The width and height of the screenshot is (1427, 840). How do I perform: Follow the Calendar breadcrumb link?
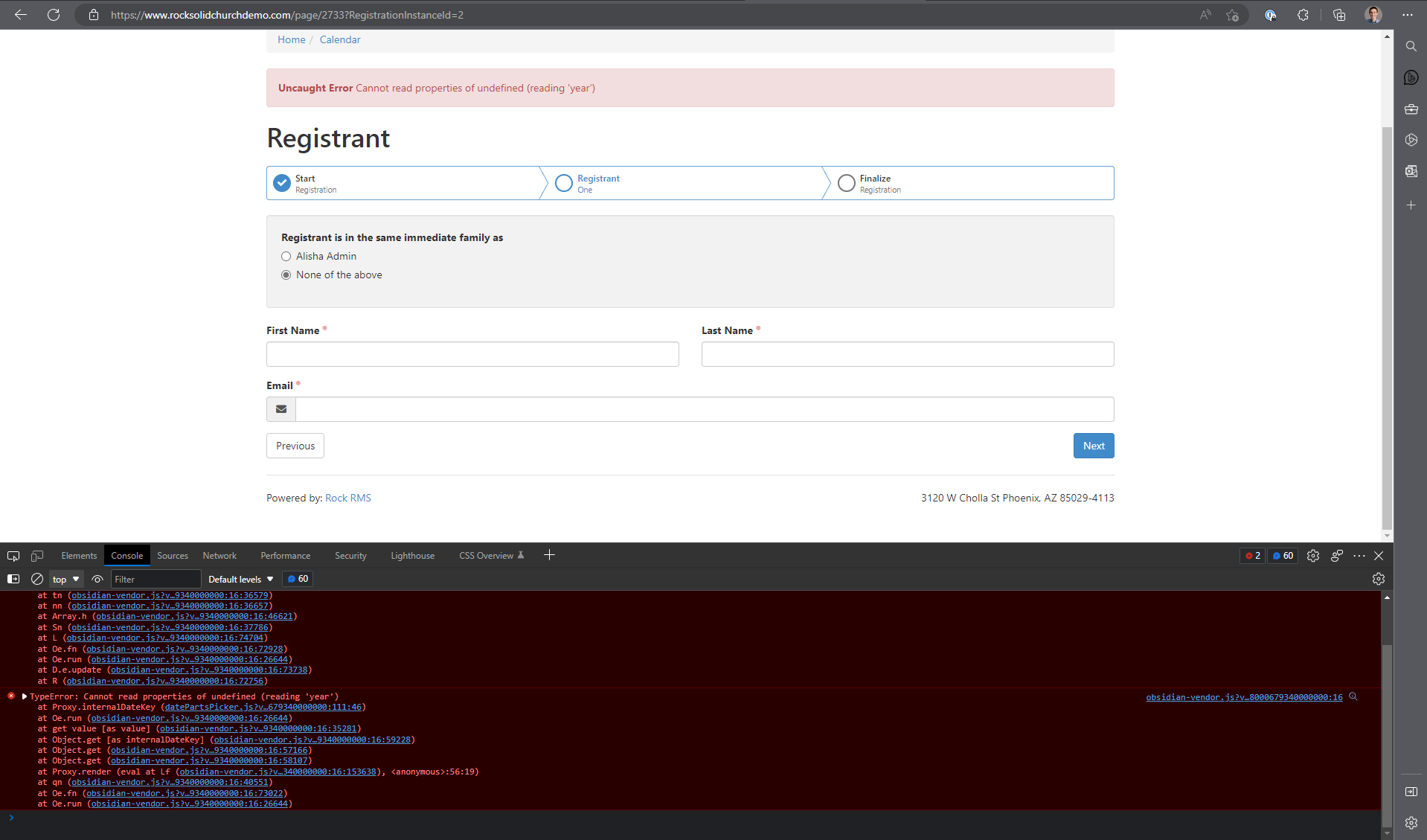pos(340,39)
